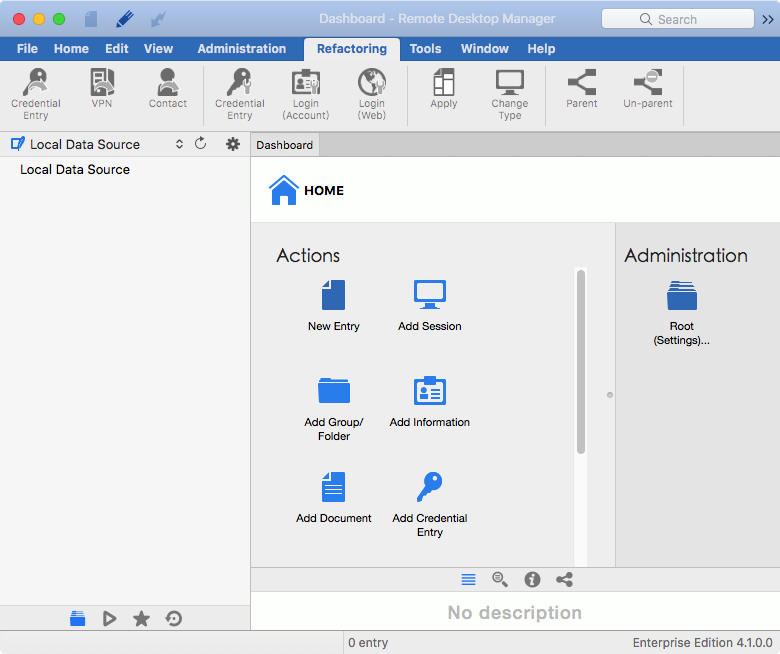Click the Search field
This screenshot has width=780, height=654.
click(x=678, y=19)
